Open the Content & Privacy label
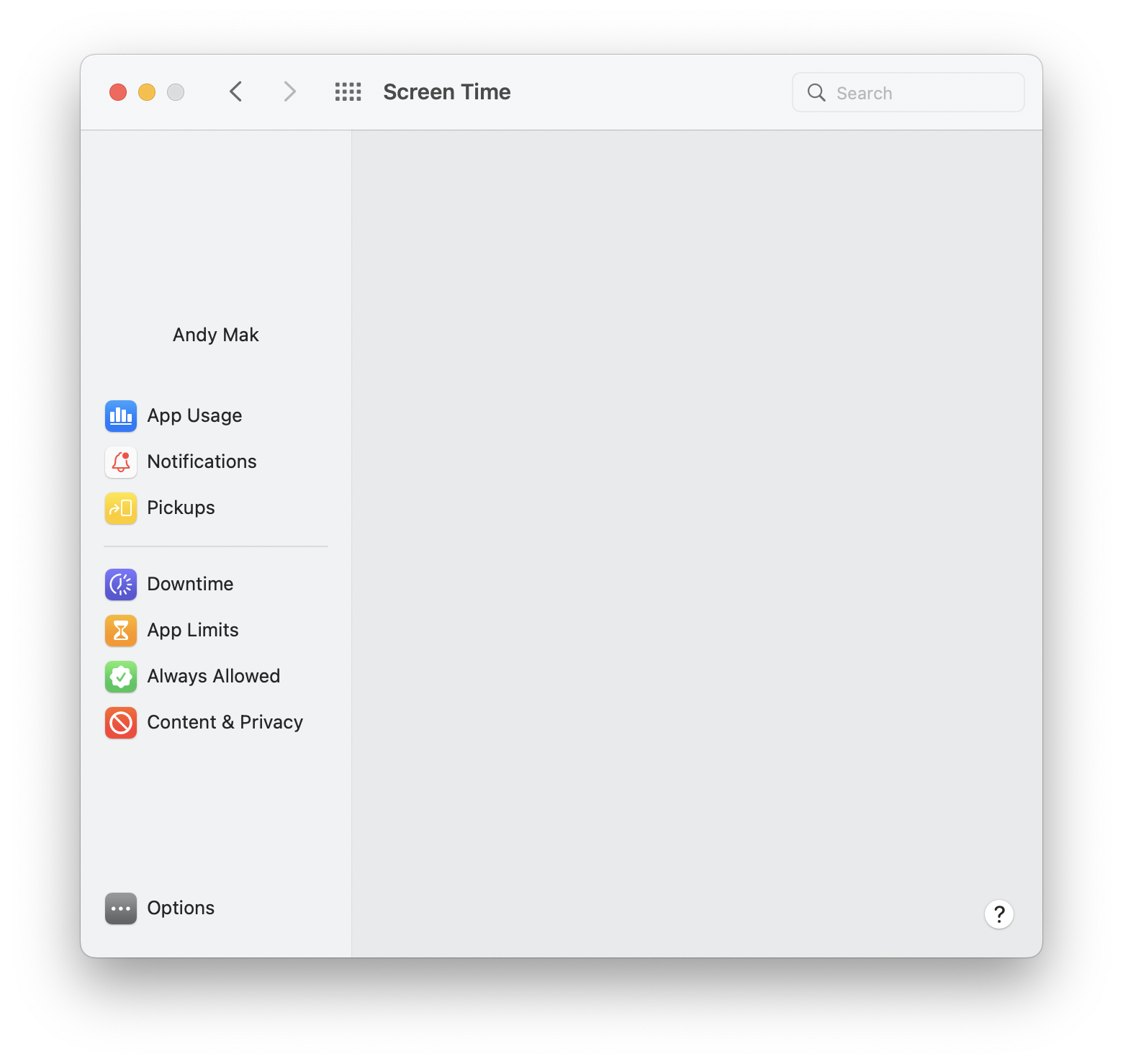 point(225,723)
